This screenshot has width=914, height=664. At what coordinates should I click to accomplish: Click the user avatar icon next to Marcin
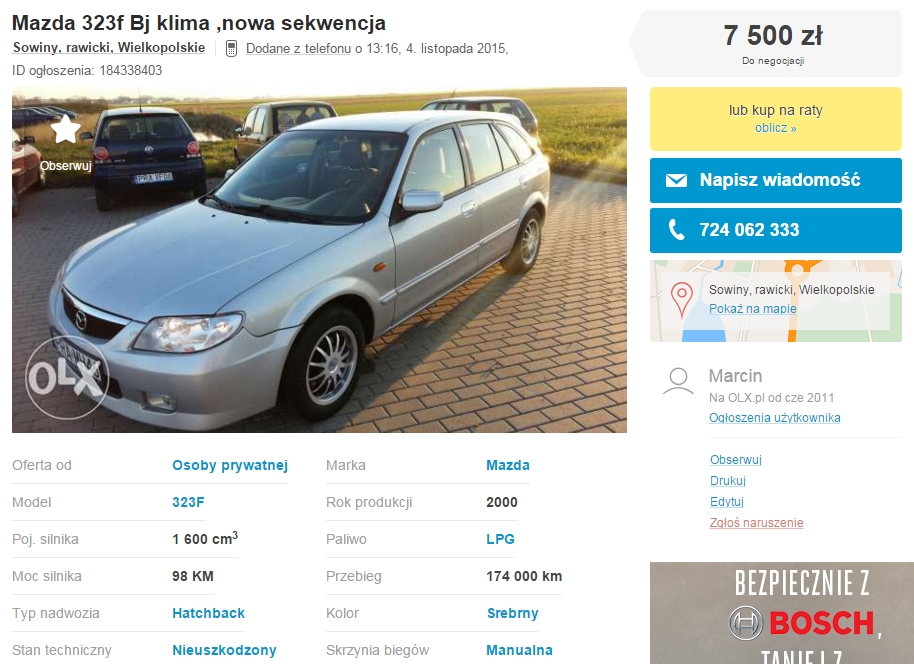[679, 382]
